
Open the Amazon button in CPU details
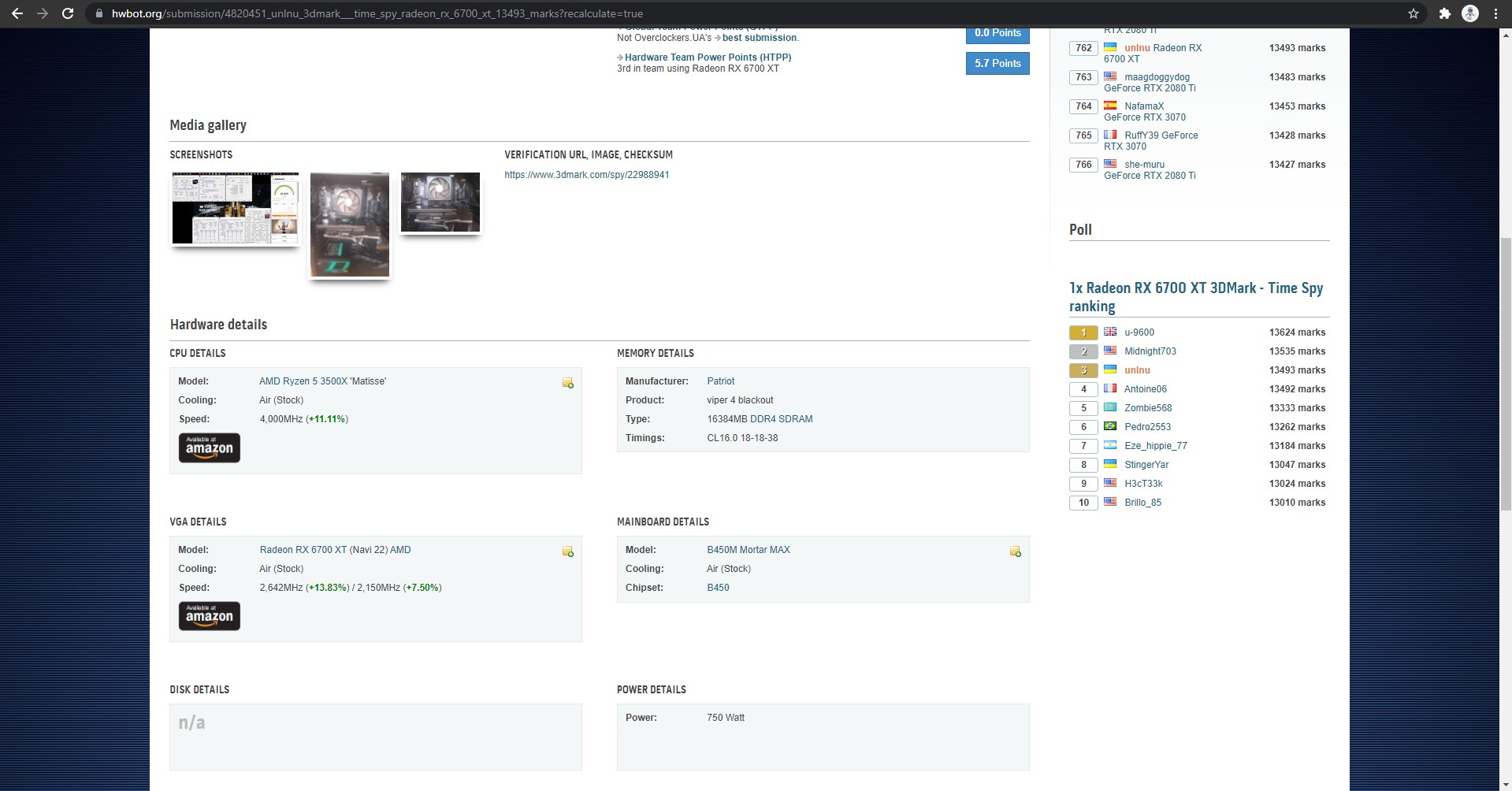pyautogui.click(x=210, y=447)
